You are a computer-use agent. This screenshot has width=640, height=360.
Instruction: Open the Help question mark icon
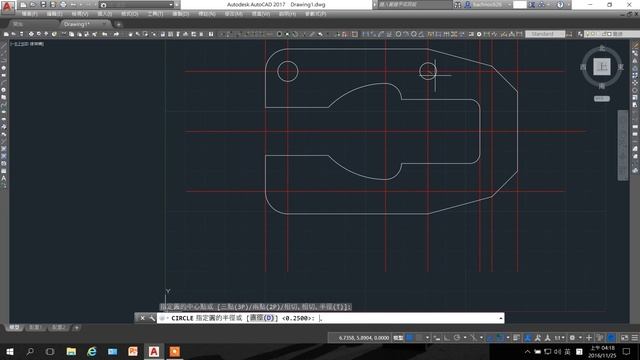560,4
